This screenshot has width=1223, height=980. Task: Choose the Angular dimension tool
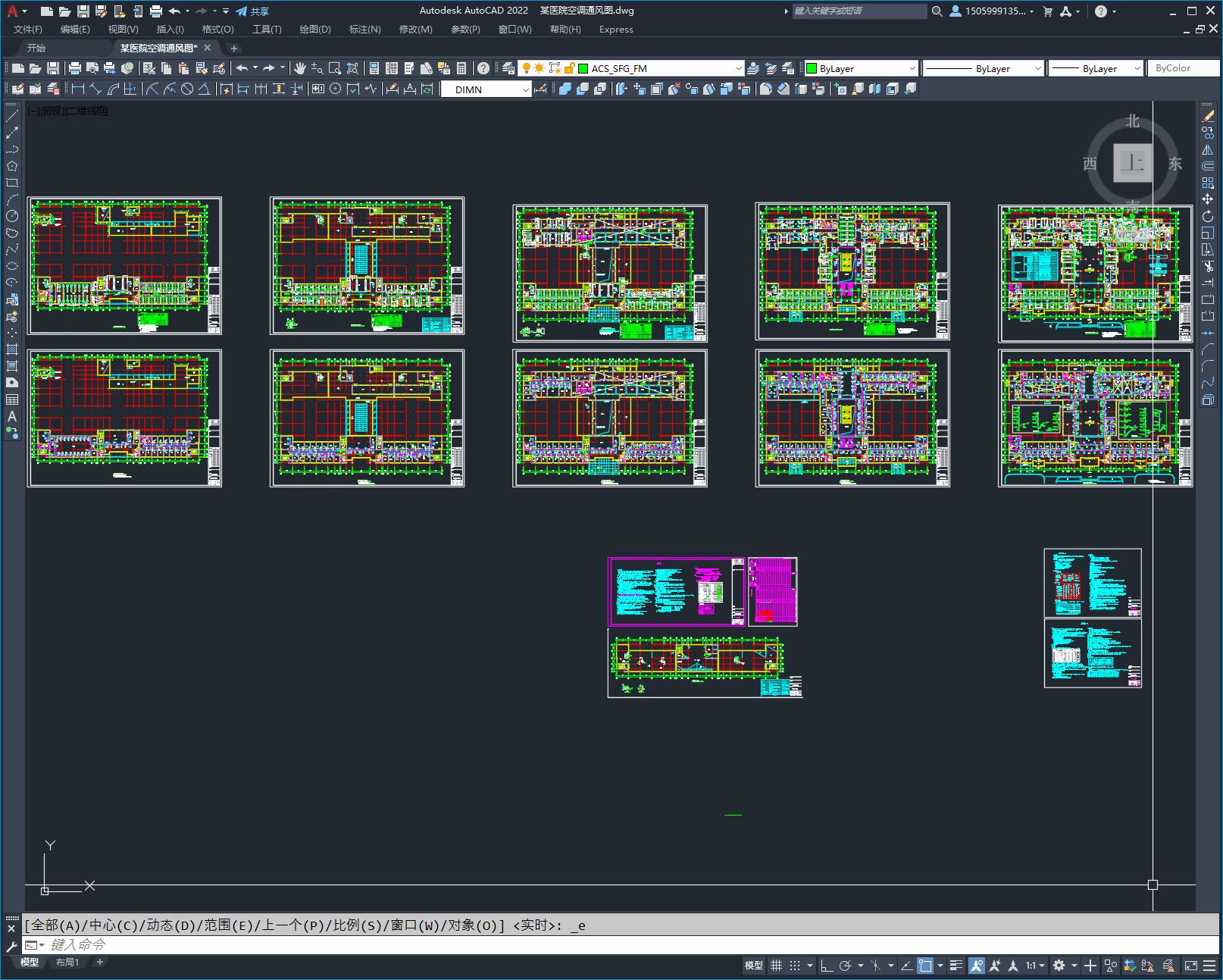pyautogui.click(x=204, y=89)
